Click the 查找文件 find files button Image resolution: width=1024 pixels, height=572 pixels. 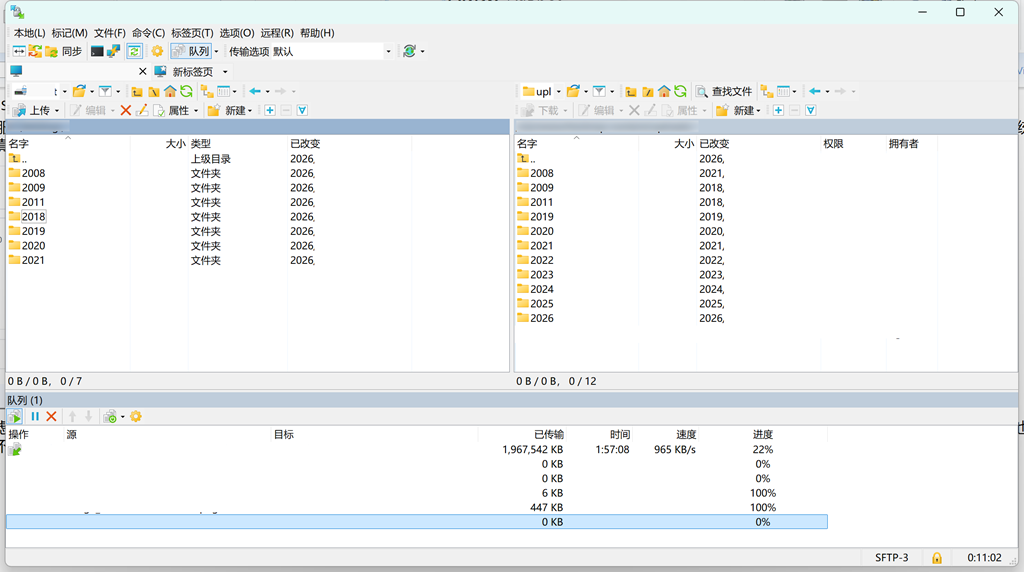(x=724, y=91)
